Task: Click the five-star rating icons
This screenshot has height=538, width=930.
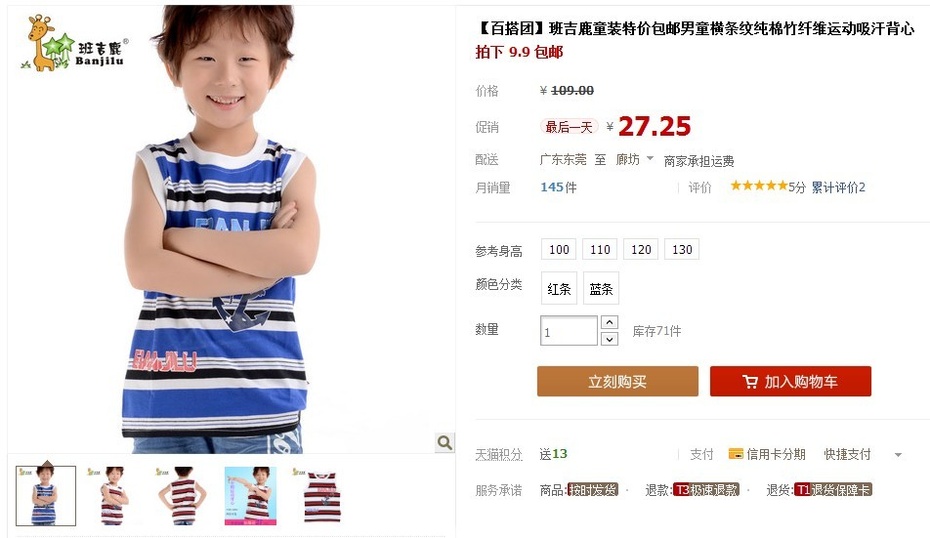Action: pyautogui.click(x=759, y=186)
